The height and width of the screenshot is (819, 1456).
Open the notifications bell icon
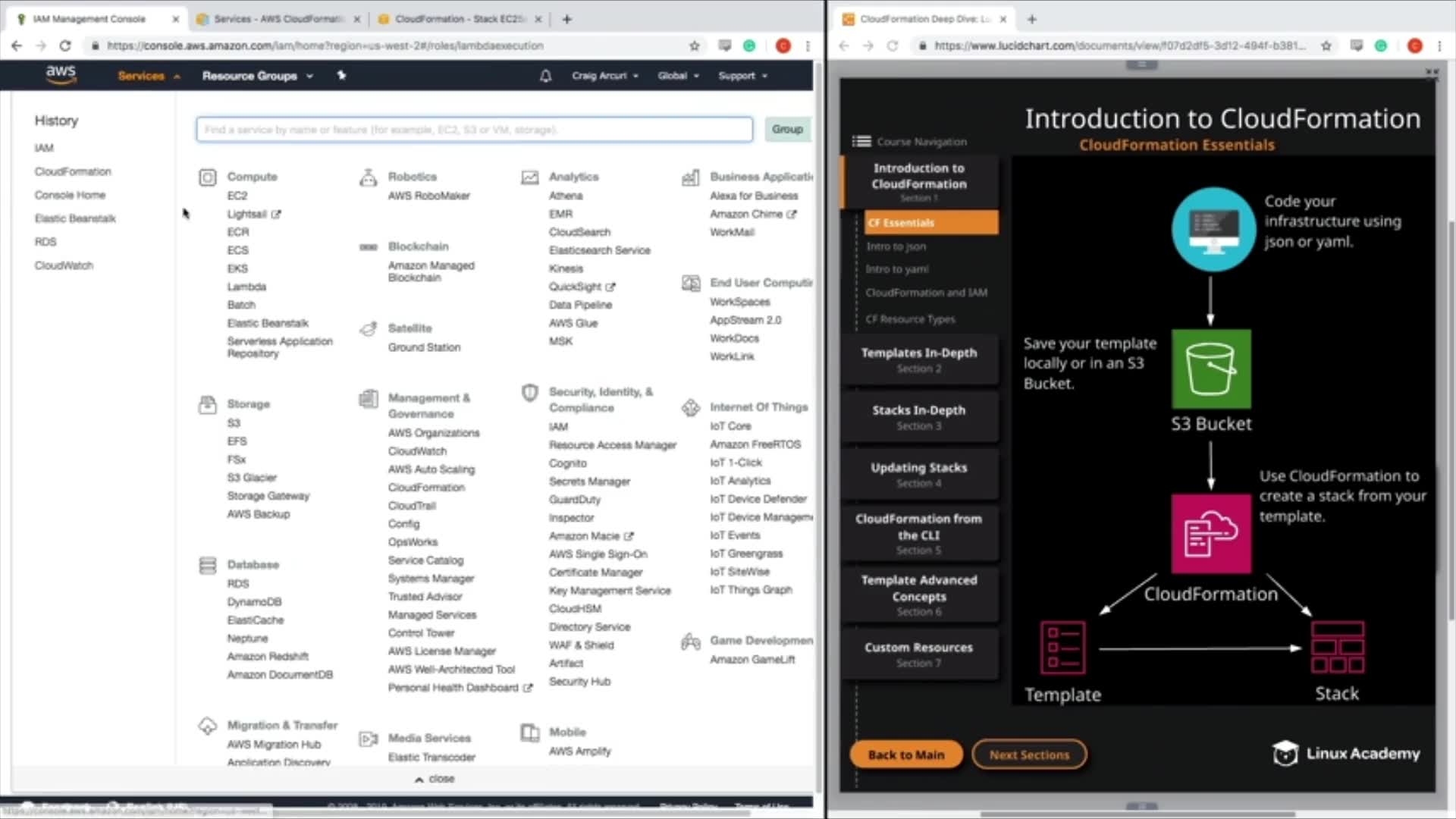tap(545, 76)
